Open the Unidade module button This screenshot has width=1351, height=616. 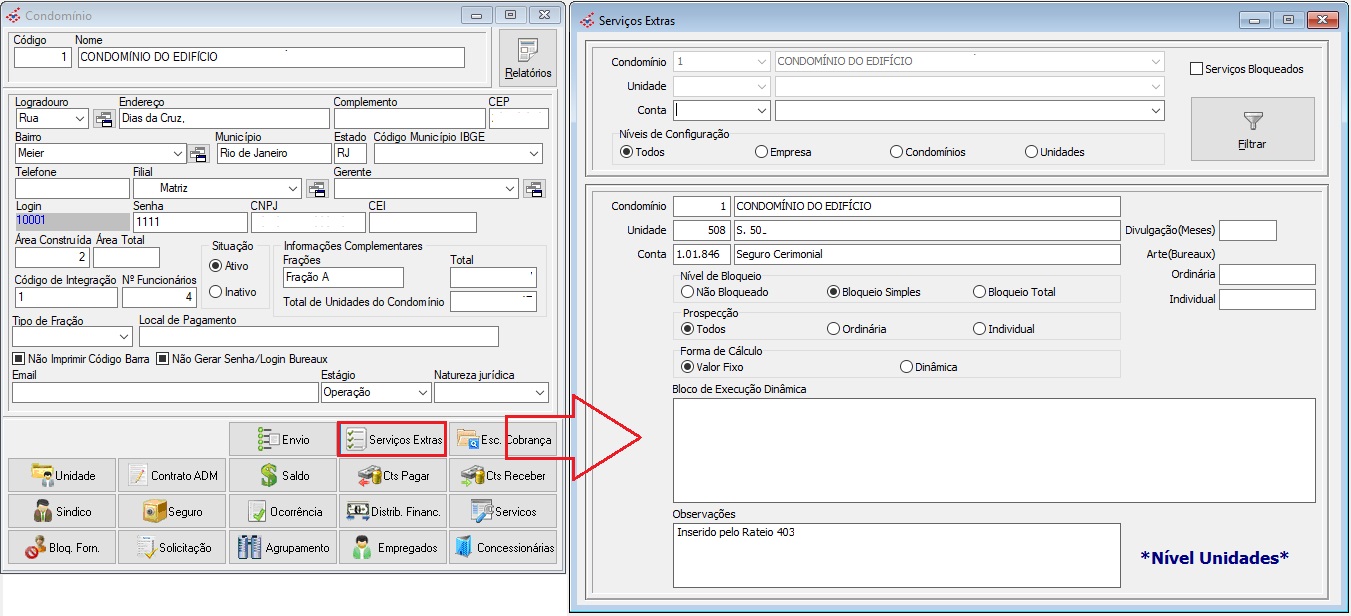click(62, 476)
